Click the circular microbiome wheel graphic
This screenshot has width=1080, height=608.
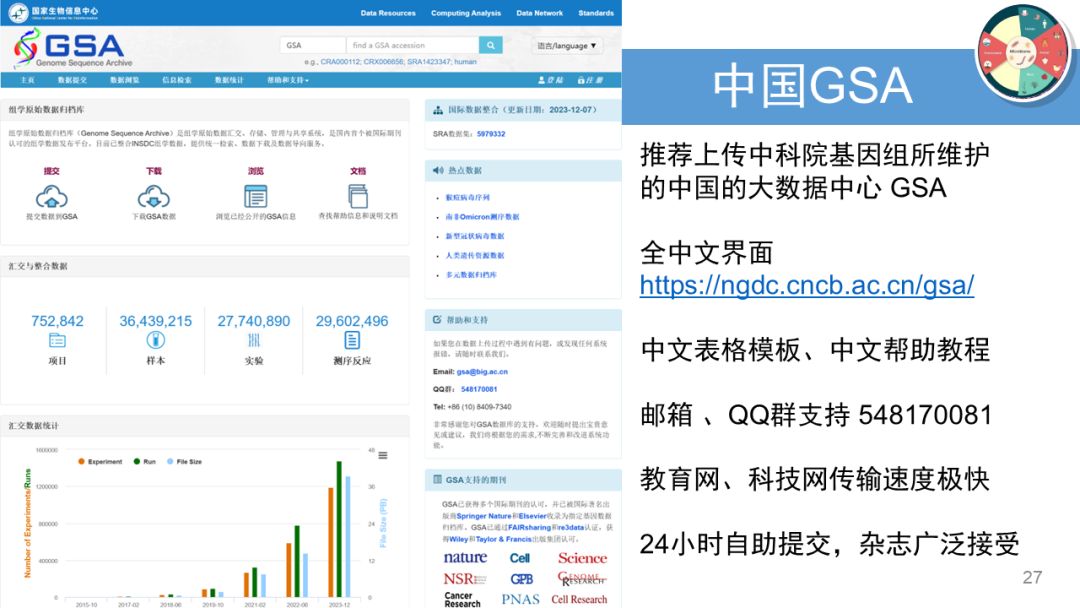click(x=1024, y=52)
